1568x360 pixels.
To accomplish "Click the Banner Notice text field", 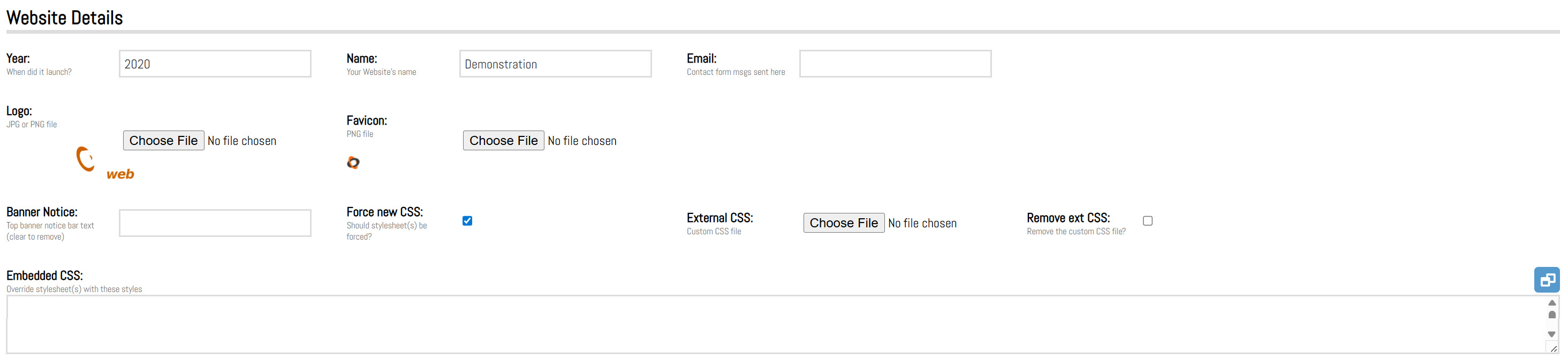I will click(x=215, y=223).
